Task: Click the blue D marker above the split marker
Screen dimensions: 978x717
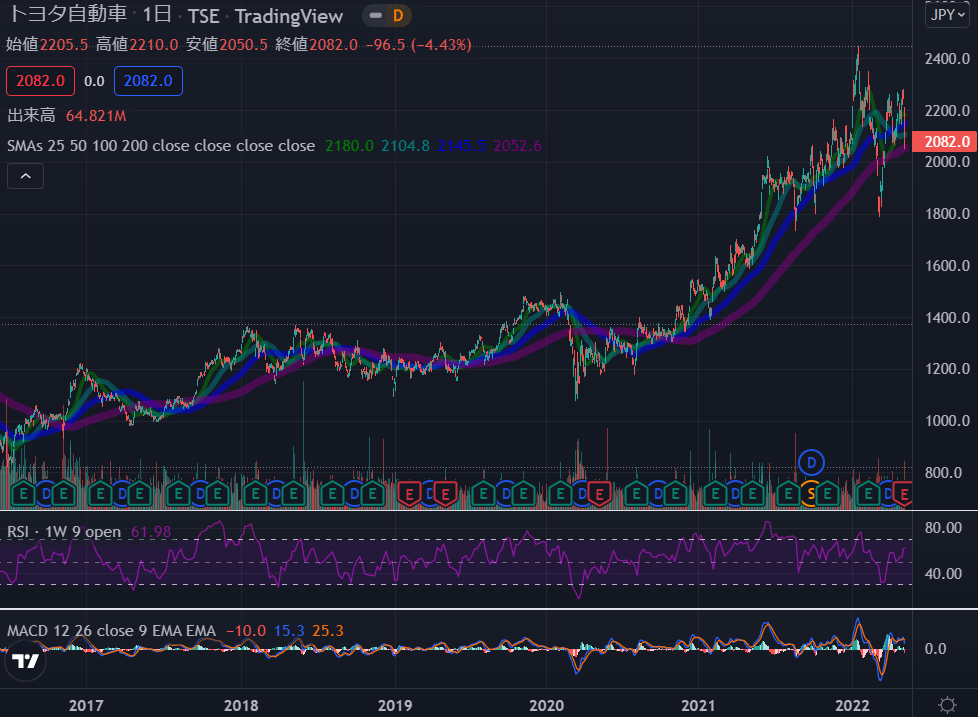Action: pos(811,463)
